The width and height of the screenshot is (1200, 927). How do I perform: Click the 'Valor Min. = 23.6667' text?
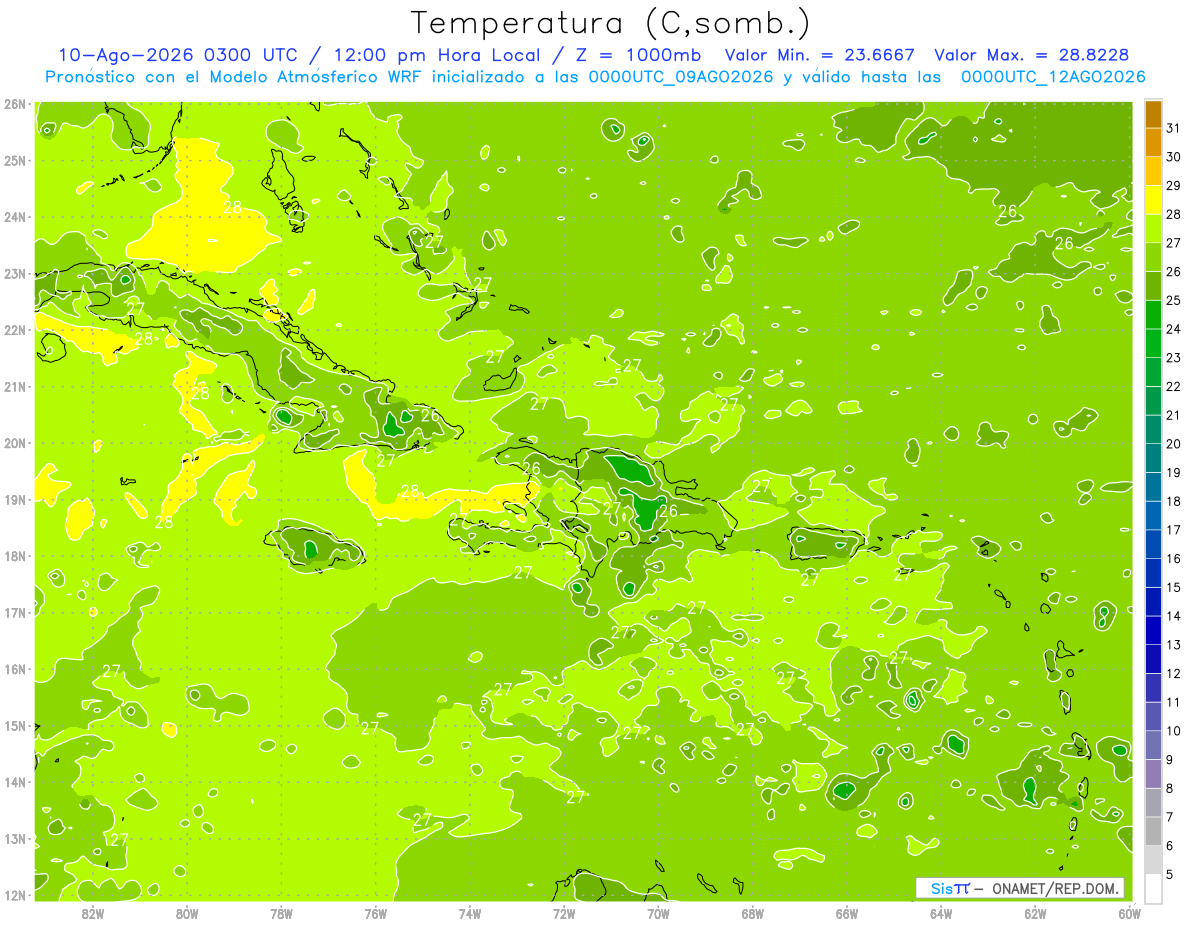(x=819, y=55)
